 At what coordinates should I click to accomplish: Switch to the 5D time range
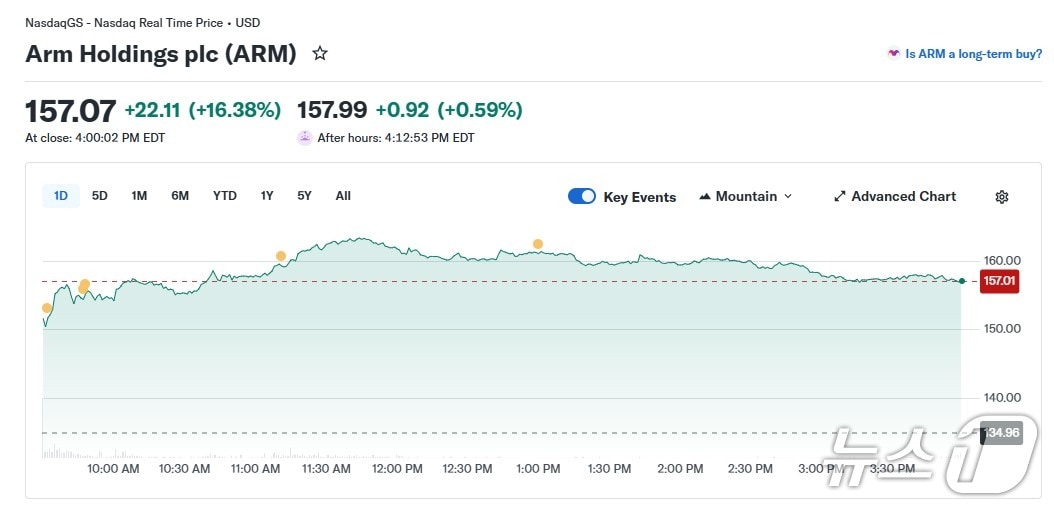click(100, 196)
